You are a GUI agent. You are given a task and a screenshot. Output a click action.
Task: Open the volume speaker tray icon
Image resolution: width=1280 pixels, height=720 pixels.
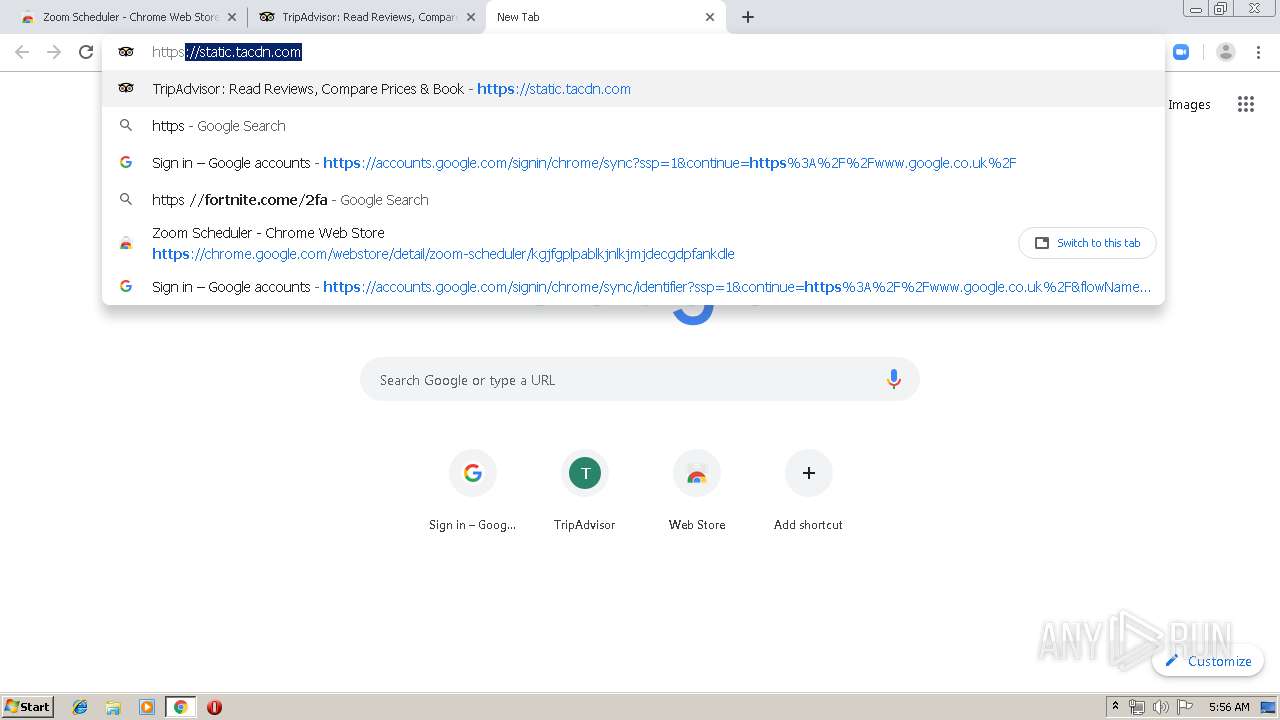point(1160,707)
